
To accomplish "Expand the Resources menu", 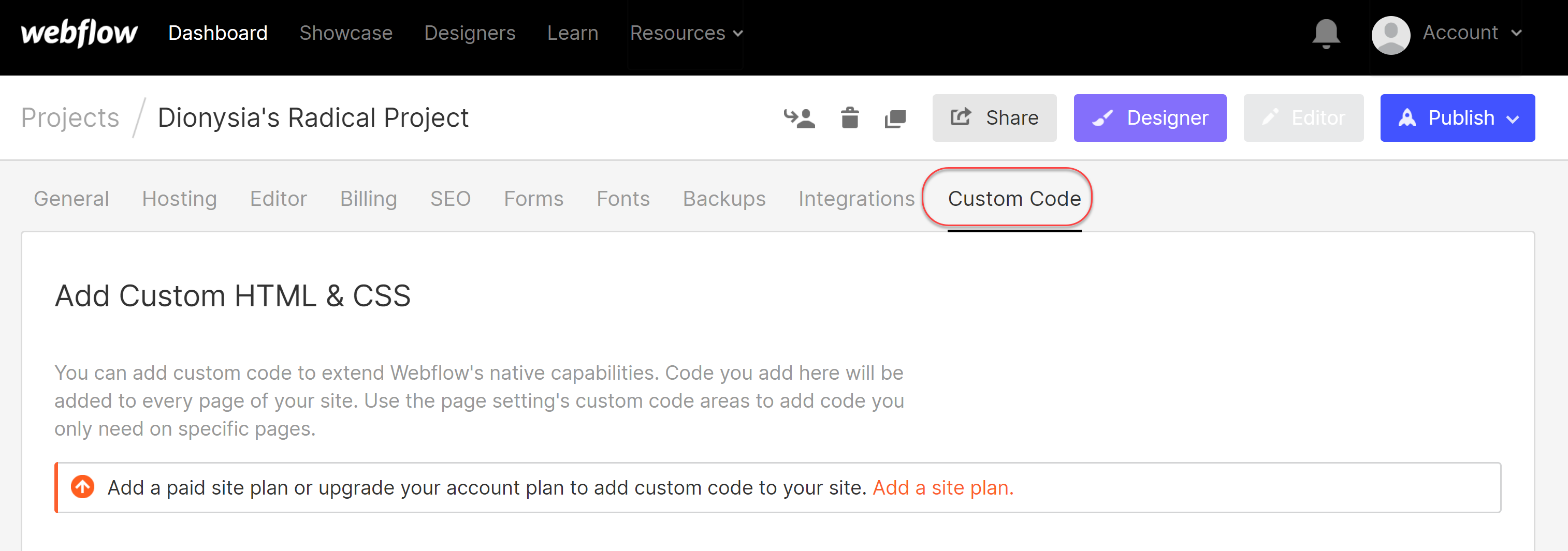I will (x=686, y=33).
